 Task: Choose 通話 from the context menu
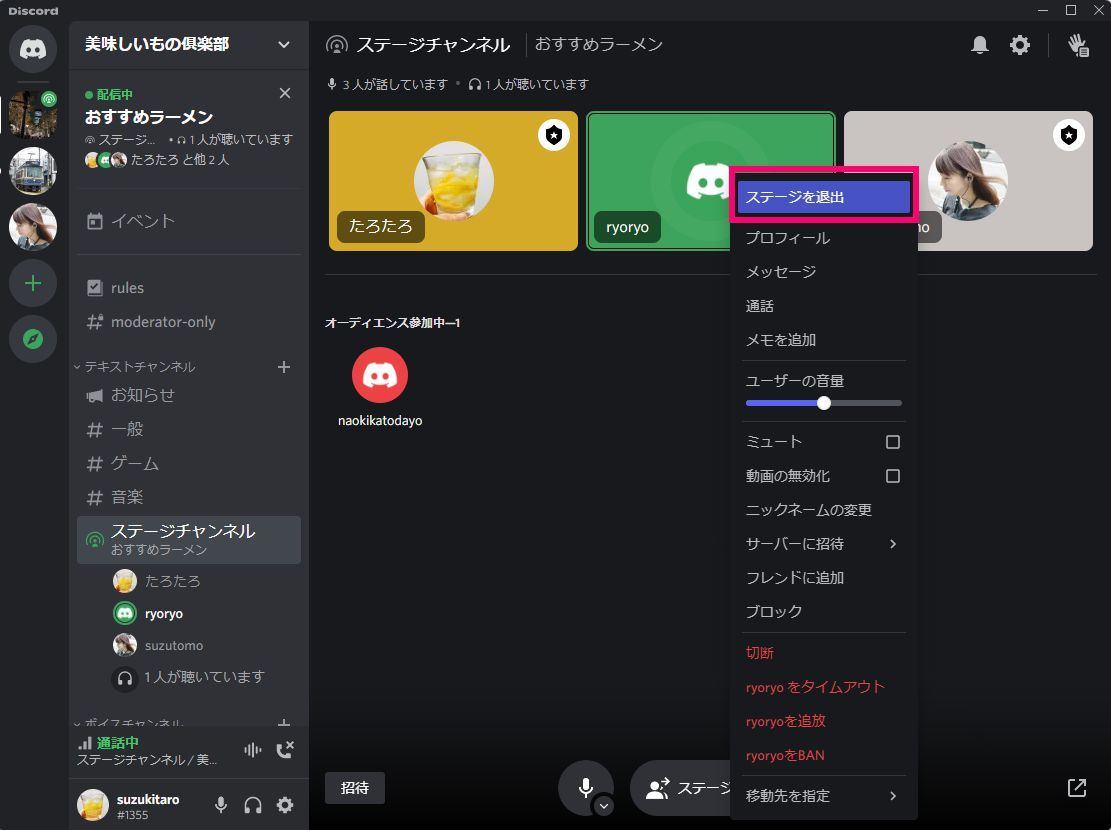pos(823,305)
